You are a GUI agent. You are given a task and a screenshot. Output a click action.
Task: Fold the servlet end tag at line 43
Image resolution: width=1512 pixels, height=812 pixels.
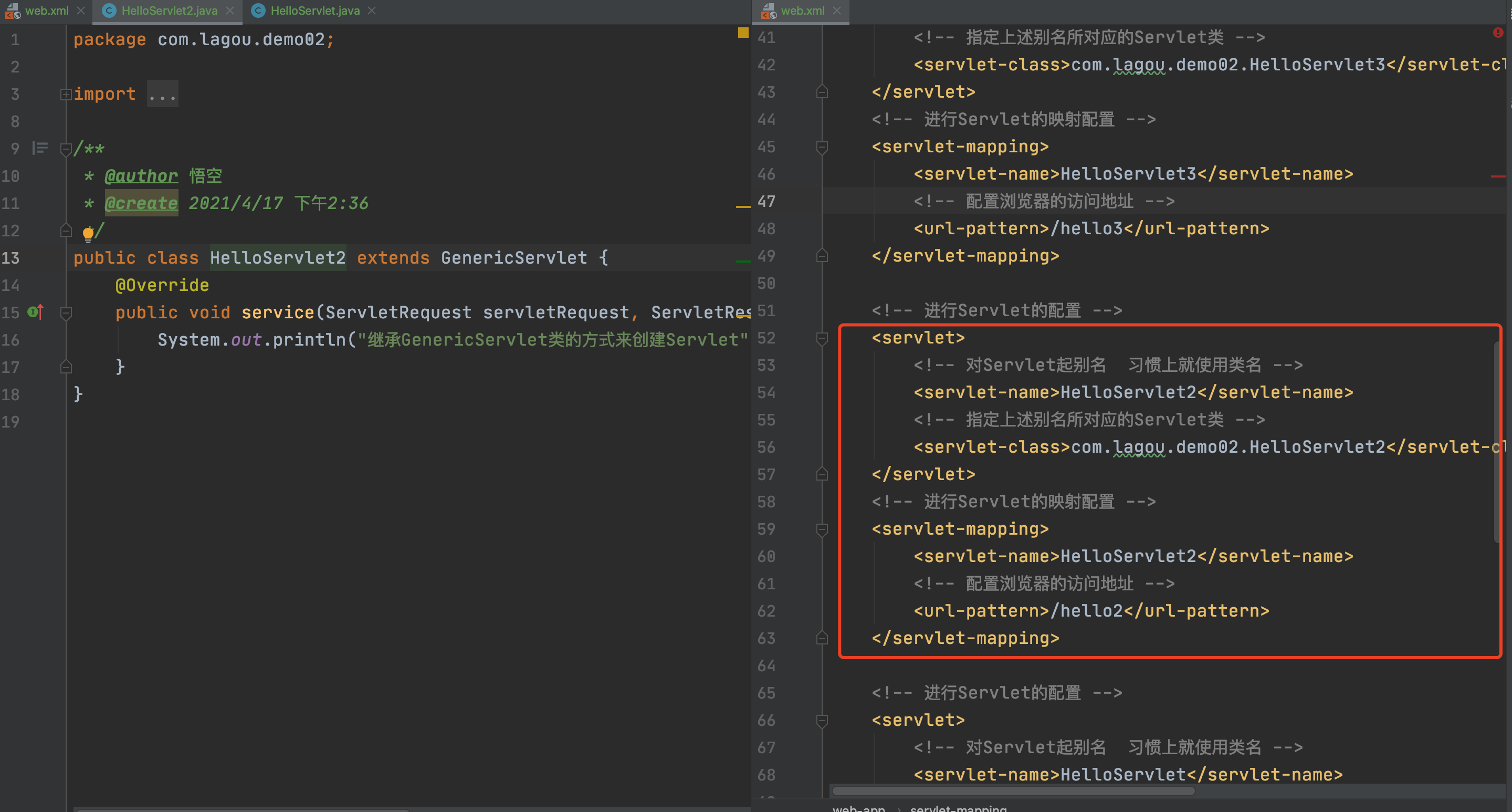[x=822, y=91]
